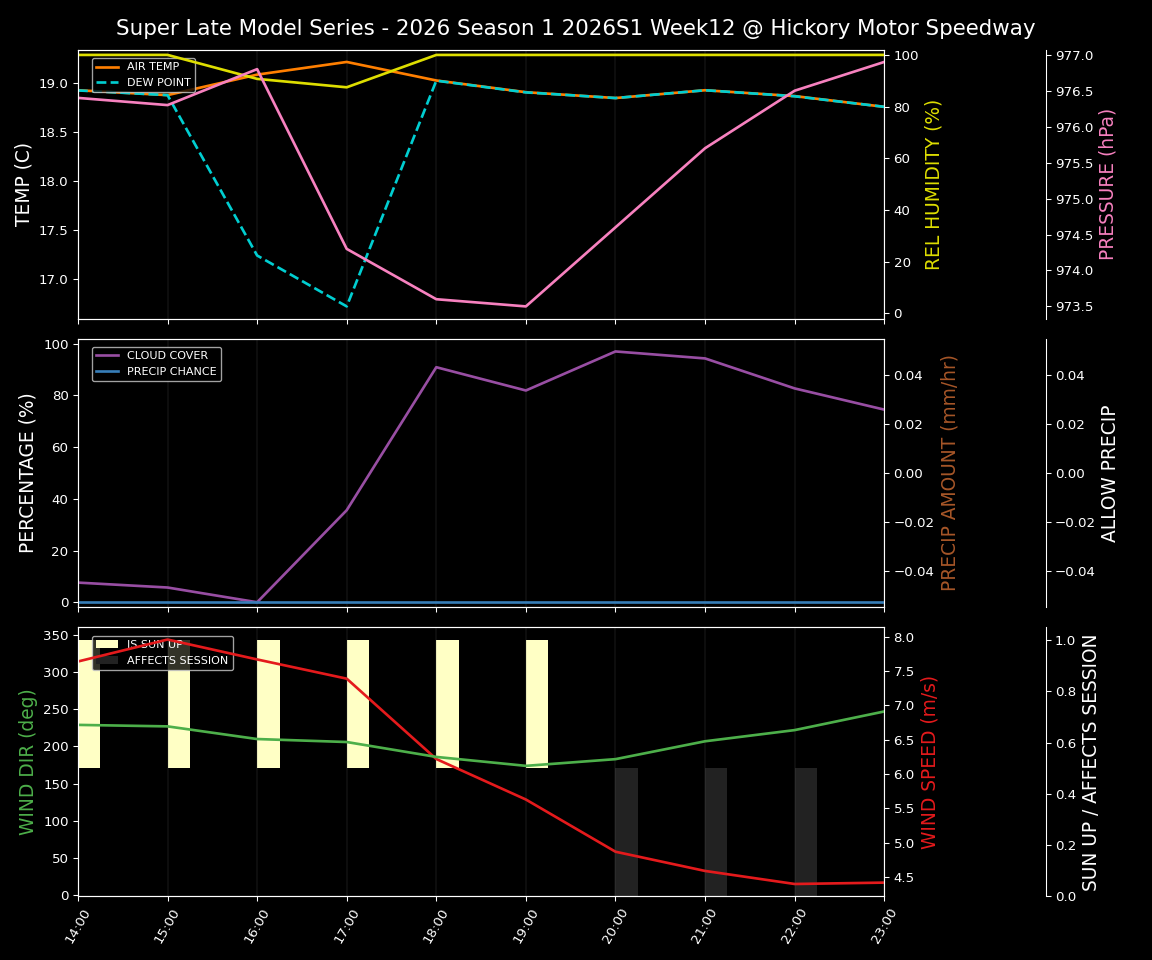Viewport: 1152px width, 960px height.
Task: Click the CLOUD COVER curve at its highest point
Action: point(617,351)
